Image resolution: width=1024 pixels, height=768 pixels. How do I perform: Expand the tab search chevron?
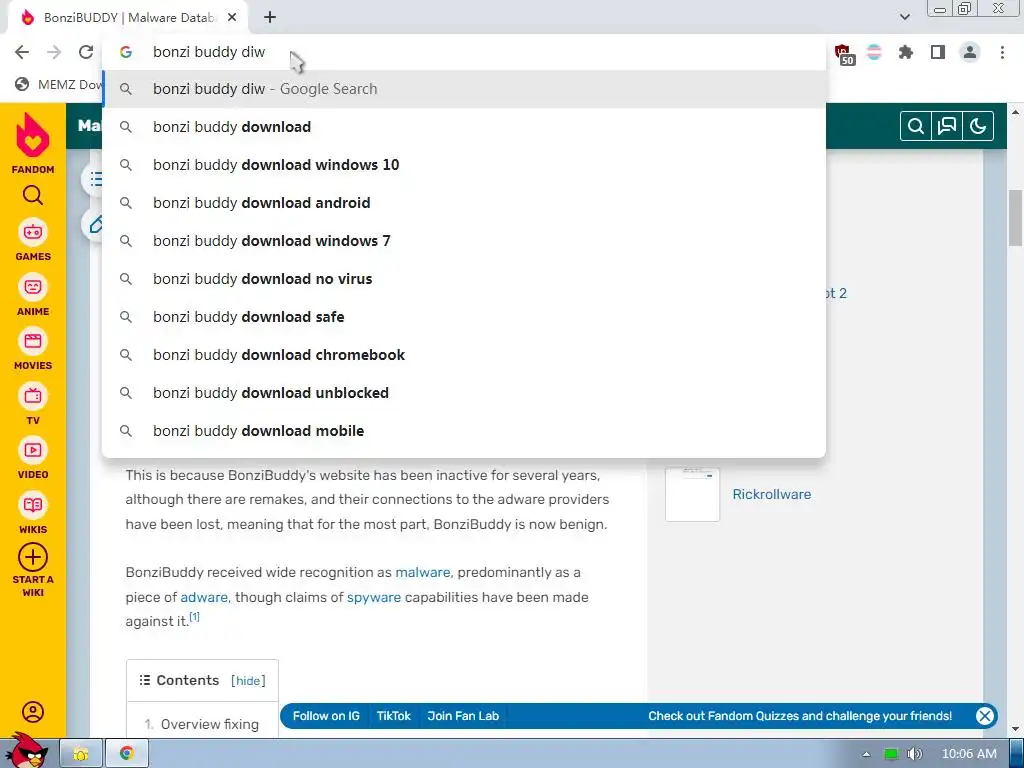(x=904, y=17)
